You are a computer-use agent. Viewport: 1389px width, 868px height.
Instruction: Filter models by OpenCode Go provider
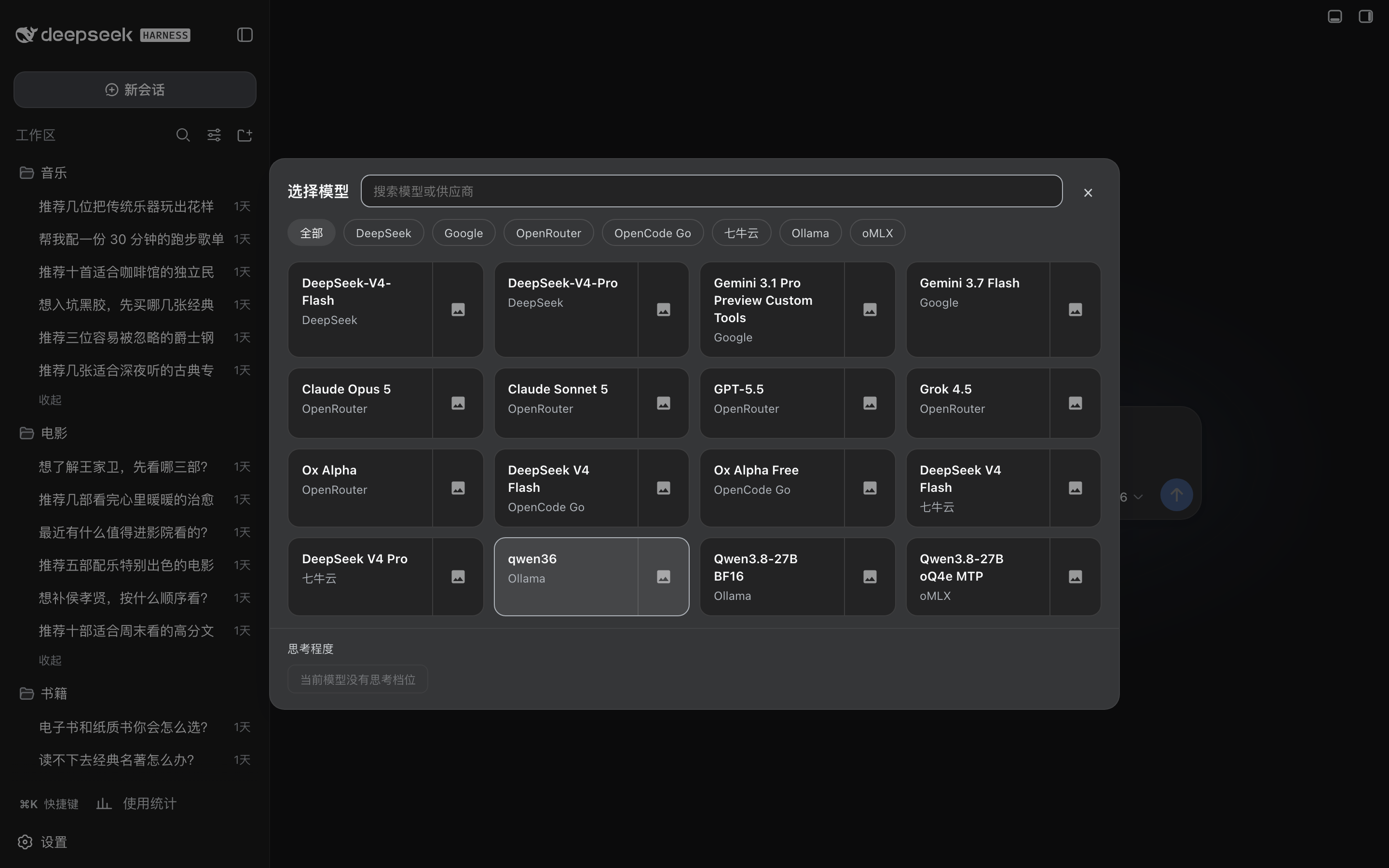[653, 233]
